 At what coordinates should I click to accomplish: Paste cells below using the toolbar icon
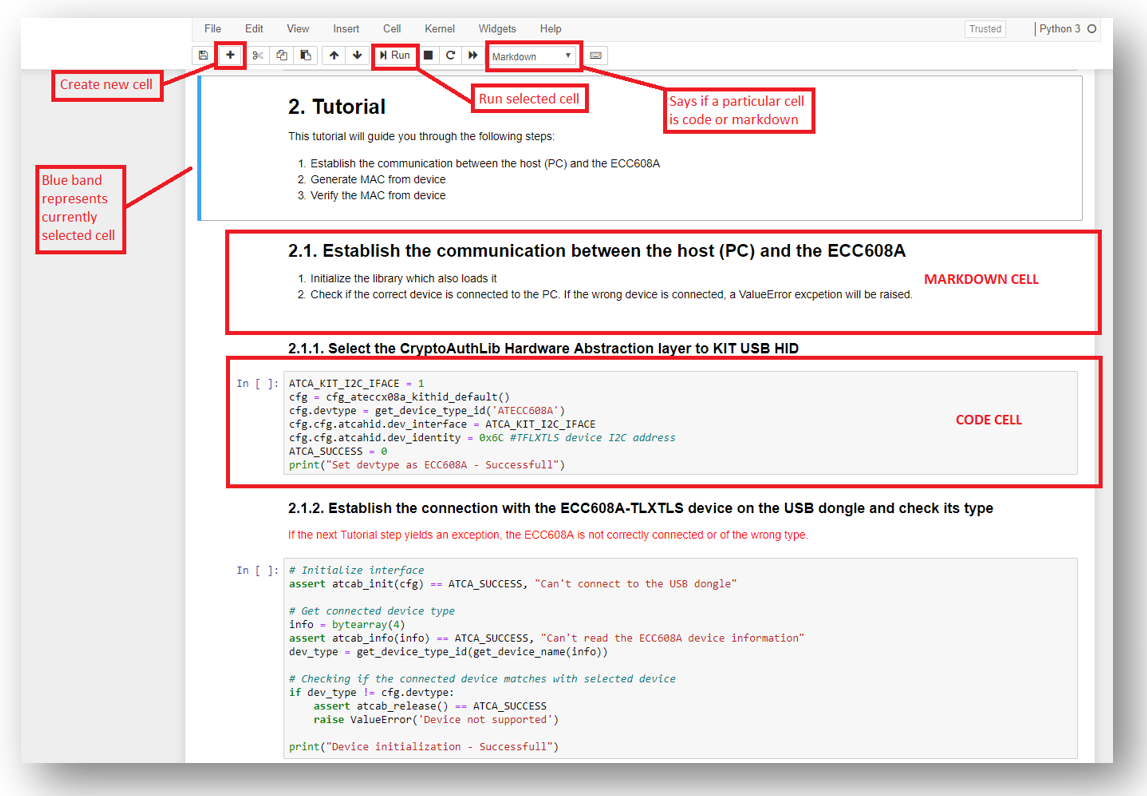(305, 56)
